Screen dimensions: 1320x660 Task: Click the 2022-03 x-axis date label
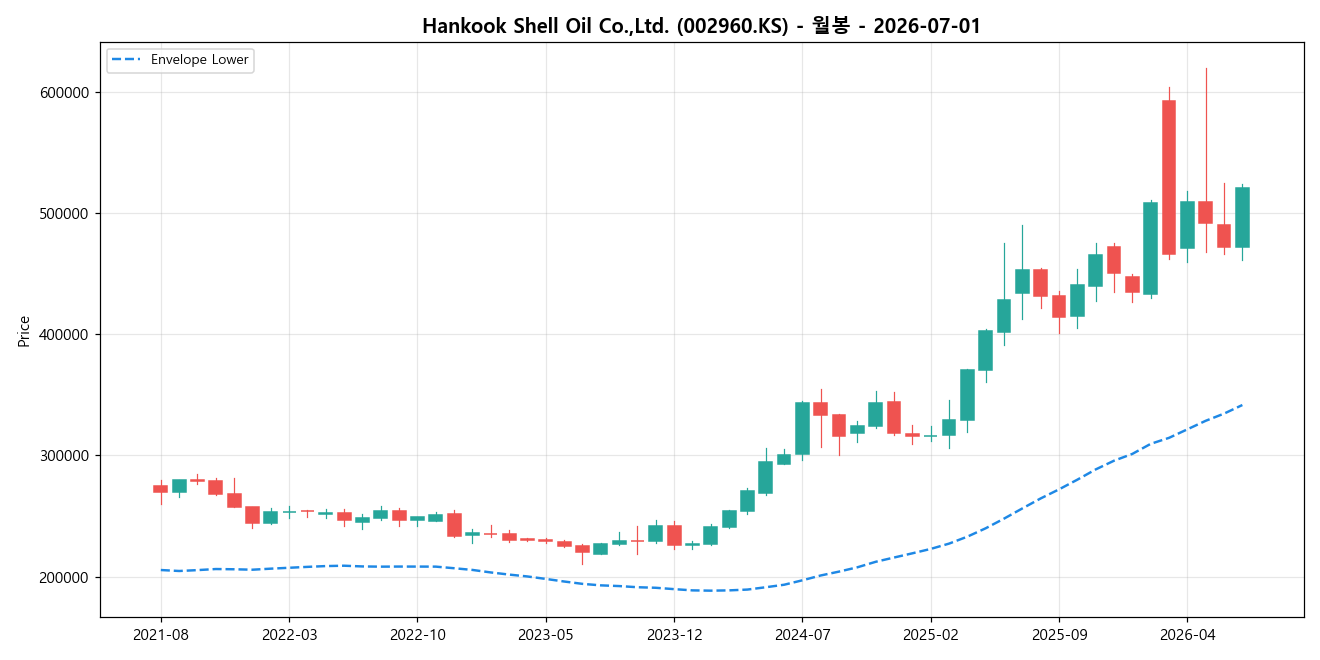[x=289, y=635]
